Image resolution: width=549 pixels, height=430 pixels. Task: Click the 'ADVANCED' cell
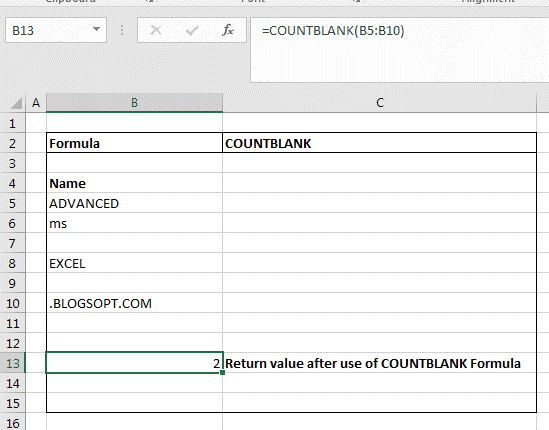point(134,203)
